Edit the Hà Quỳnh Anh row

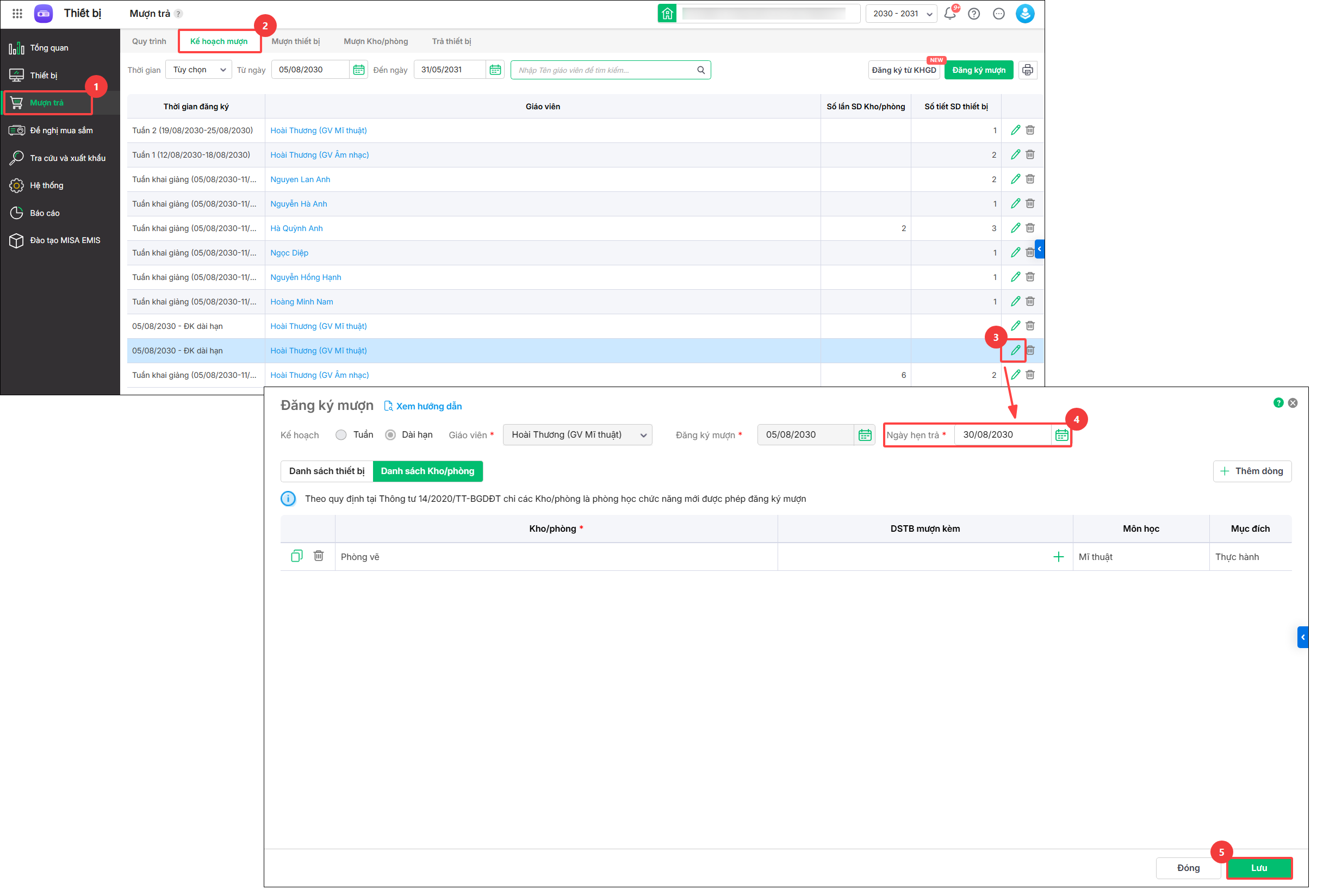[1015, 228]
